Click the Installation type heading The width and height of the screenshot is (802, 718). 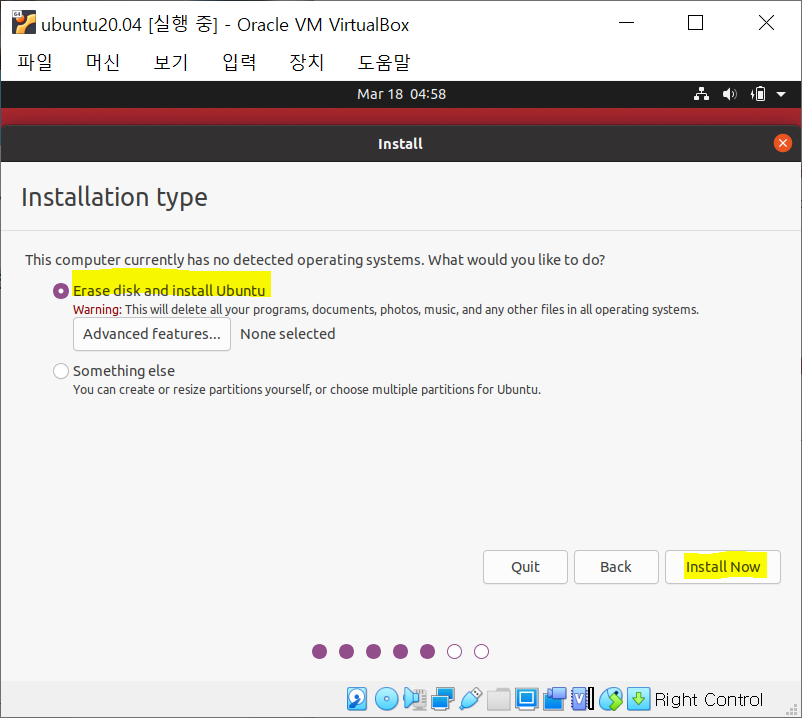[115, 197]
